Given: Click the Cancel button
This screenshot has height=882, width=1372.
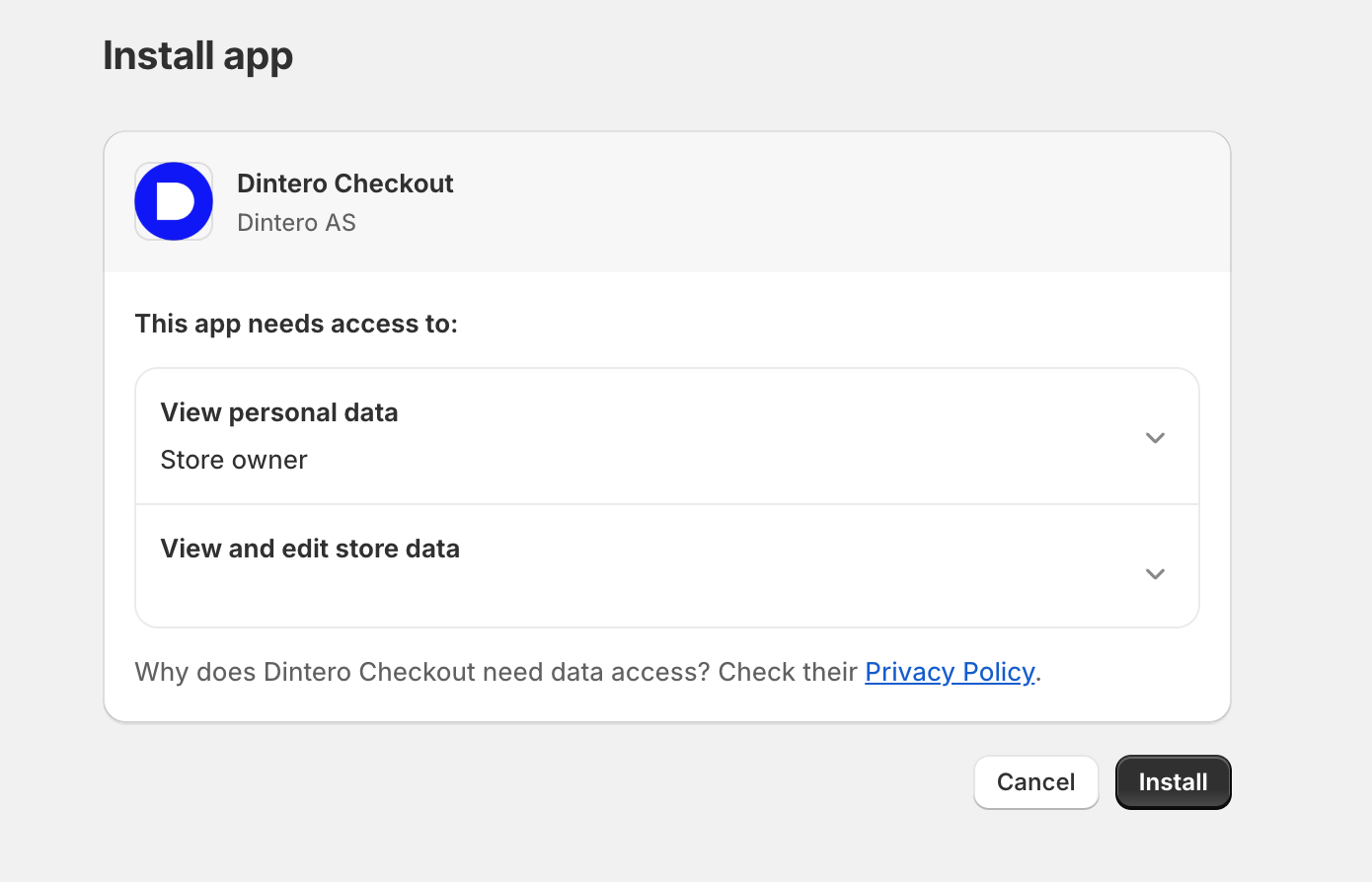Looking at the screenshot, I should click(1036, 782).
